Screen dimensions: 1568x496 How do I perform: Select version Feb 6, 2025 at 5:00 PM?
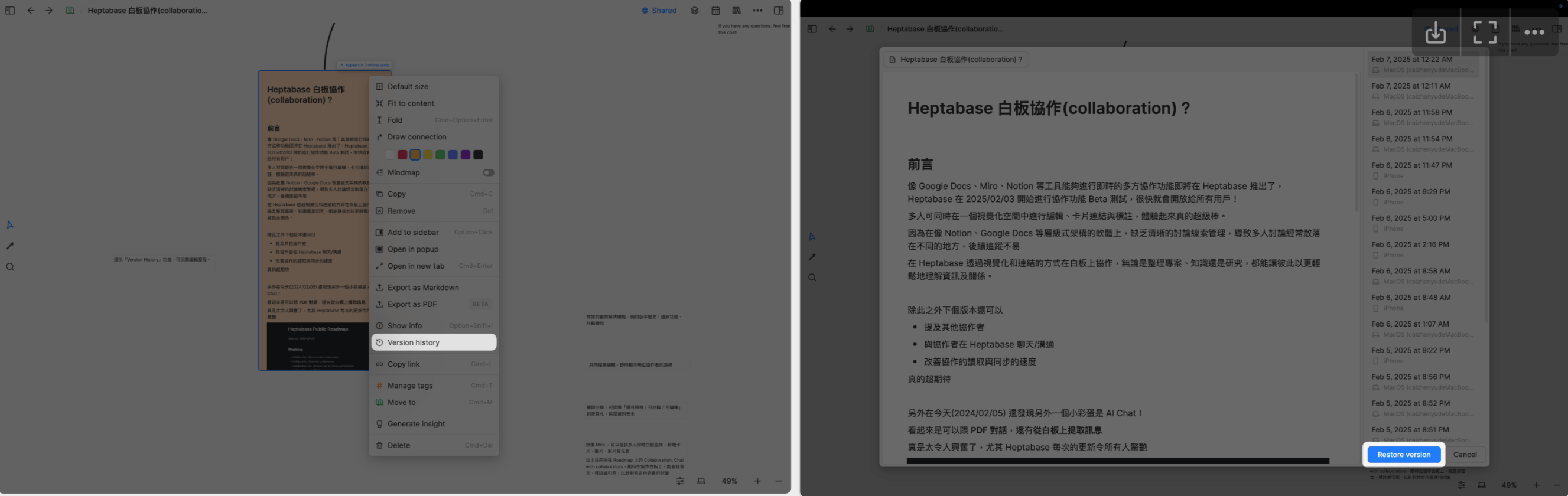[x=1423, y=223]
